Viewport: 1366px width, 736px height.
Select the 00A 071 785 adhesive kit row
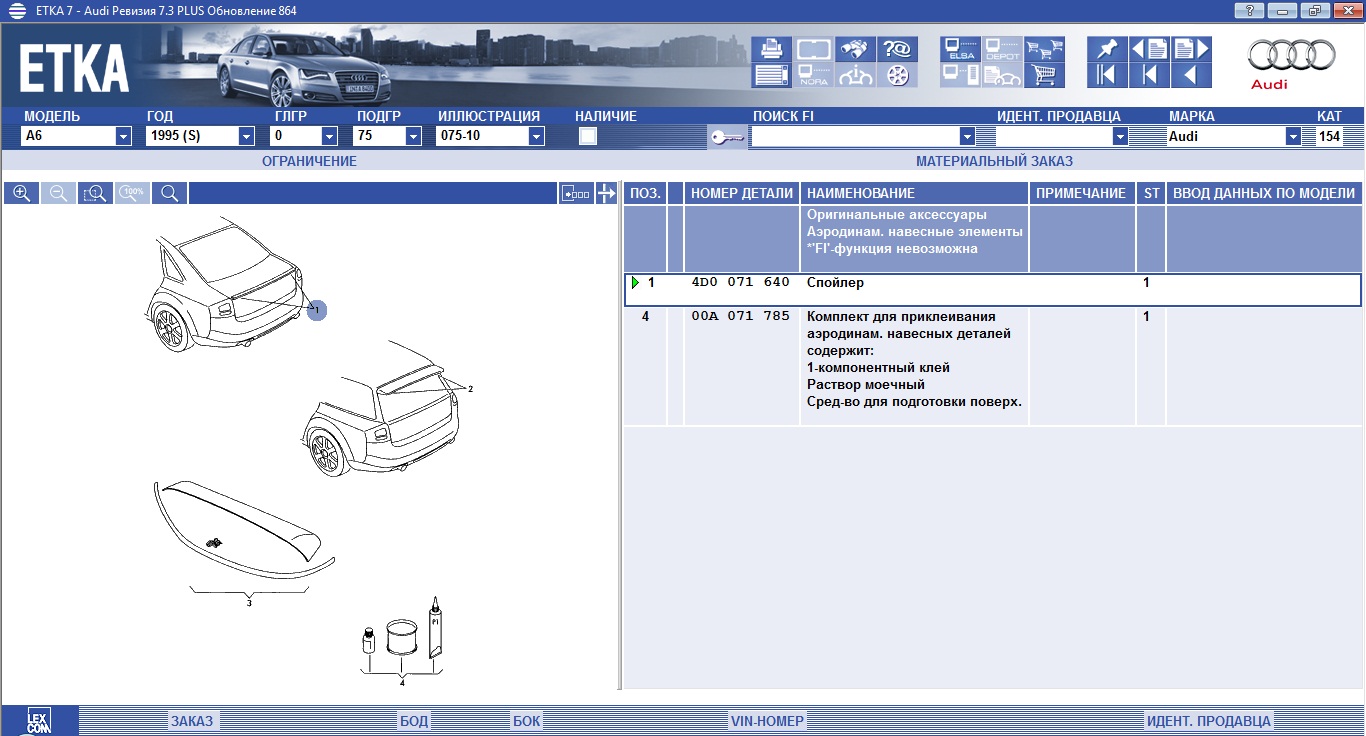pyautogui.click(x=740, y=317)
